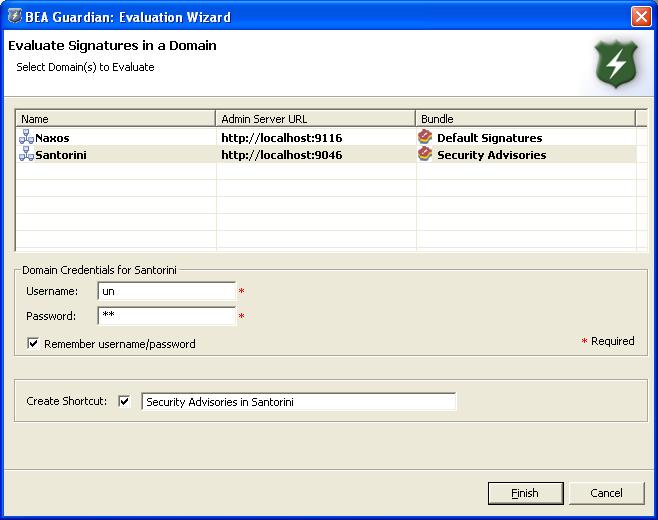Uncheck the Create Shortcut checkbox
This screenshot has width=658, height=520.
tap(124, 401)
